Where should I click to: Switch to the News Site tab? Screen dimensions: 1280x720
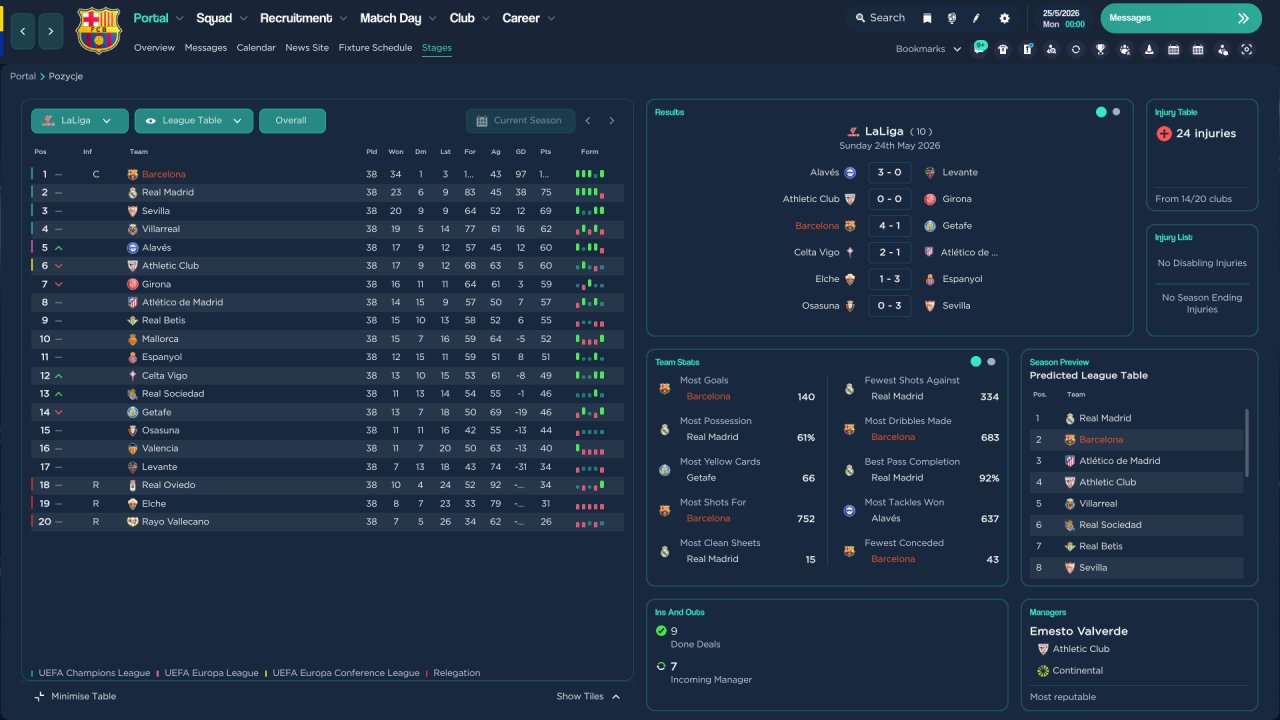tap(307, 48)
